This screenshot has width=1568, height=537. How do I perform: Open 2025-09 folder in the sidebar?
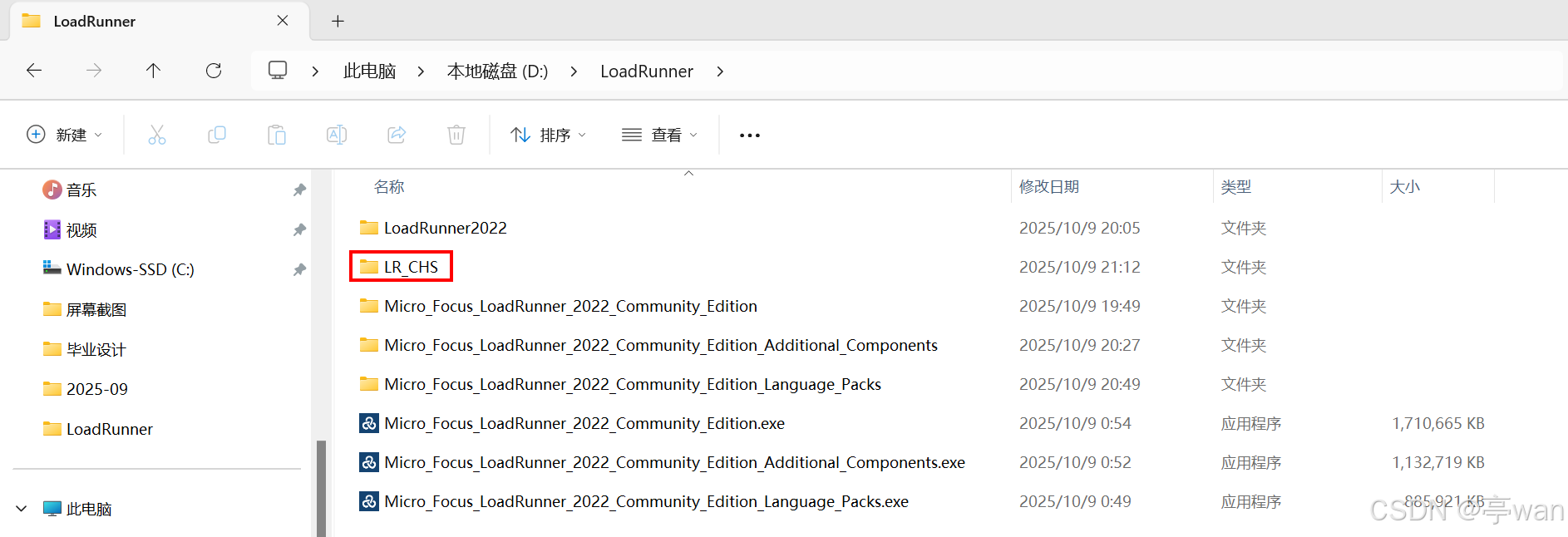(x=96, y=389)
